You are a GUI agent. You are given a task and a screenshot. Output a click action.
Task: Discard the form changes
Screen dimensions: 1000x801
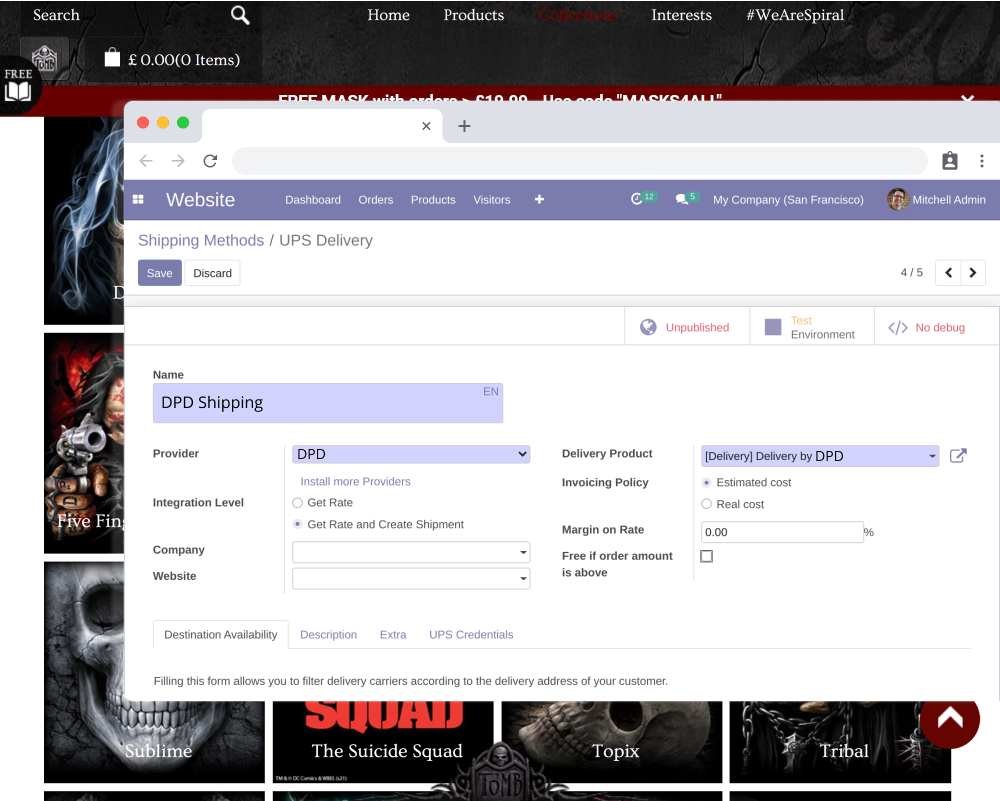point(212,273)
